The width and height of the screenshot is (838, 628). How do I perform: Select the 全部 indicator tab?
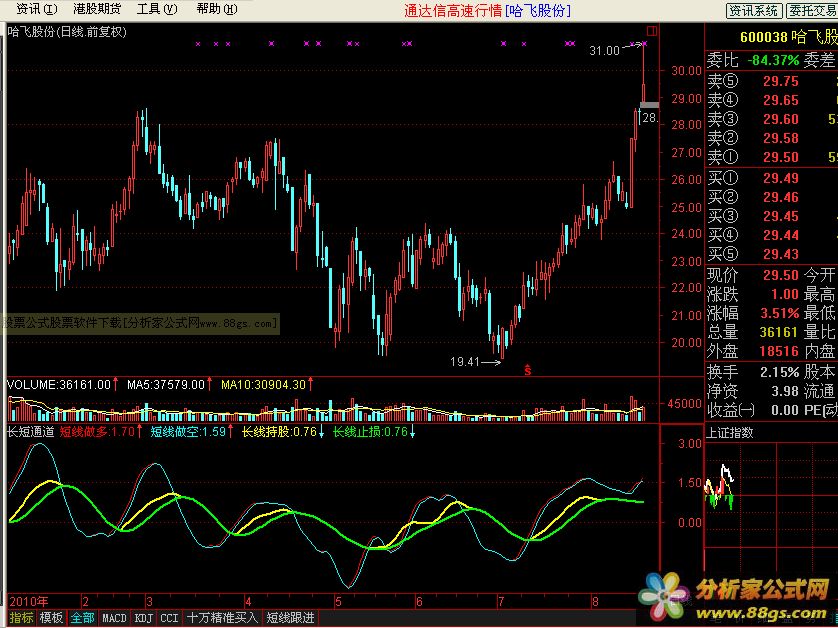click(83, 618)
